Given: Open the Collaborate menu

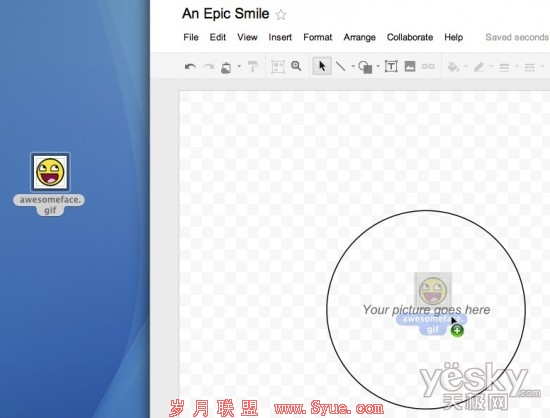Looking at the screenshot, I should click(x=410, y=37).
